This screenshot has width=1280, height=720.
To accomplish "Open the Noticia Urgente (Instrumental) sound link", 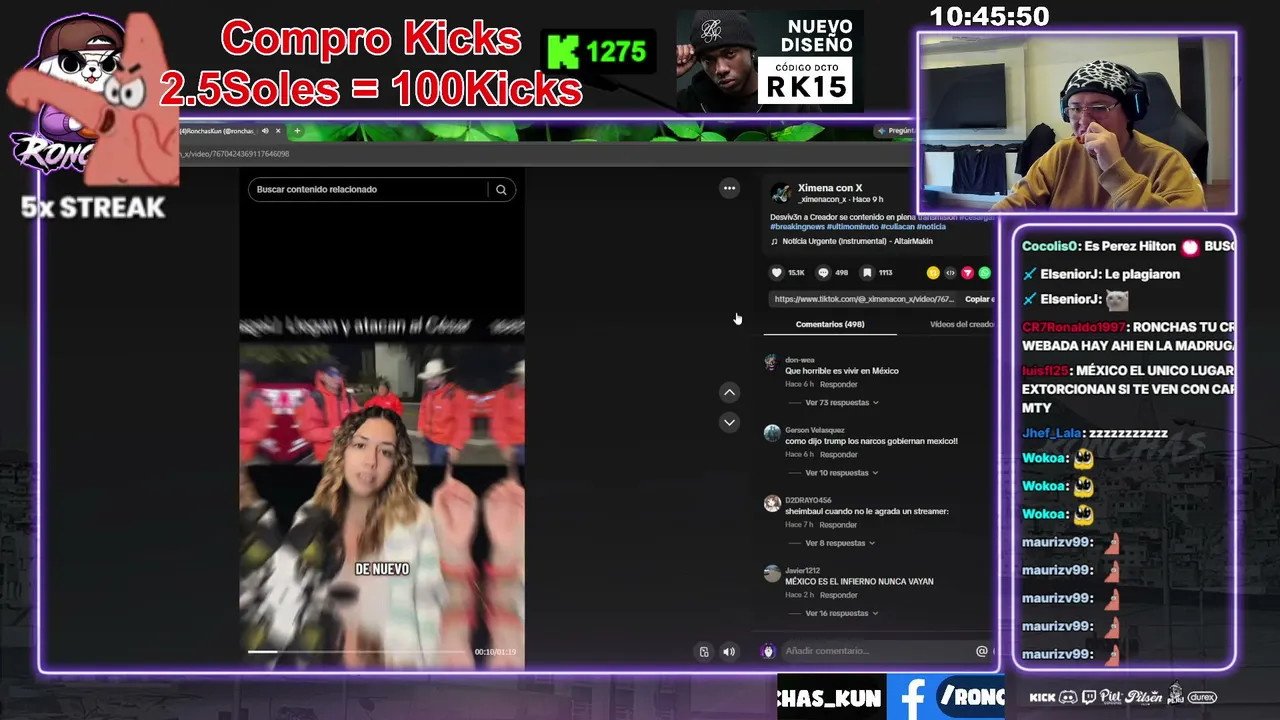I will pos(850,241).
